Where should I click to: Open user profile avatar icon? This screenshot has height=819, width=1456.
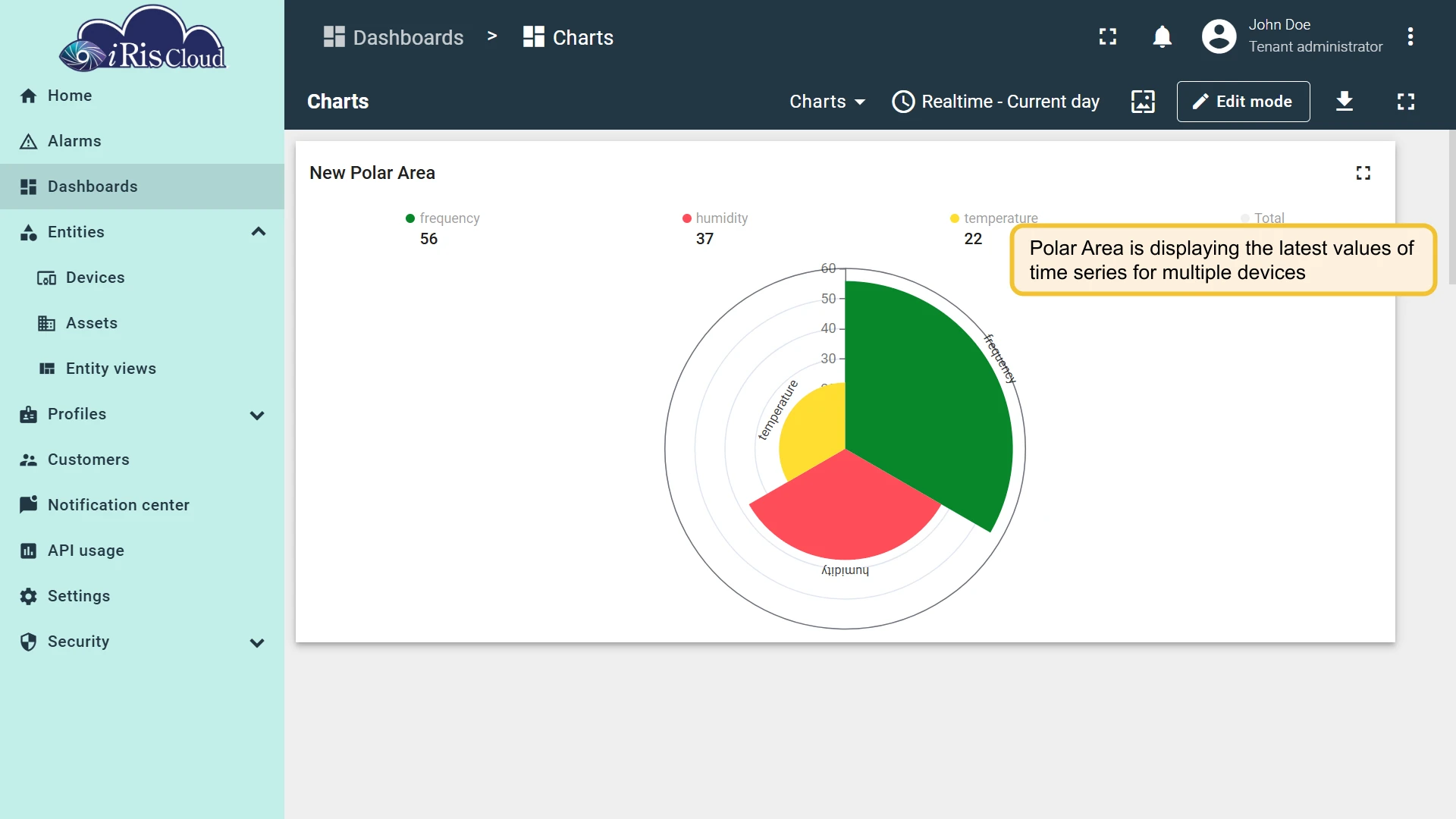click(x=1219, y=36)
